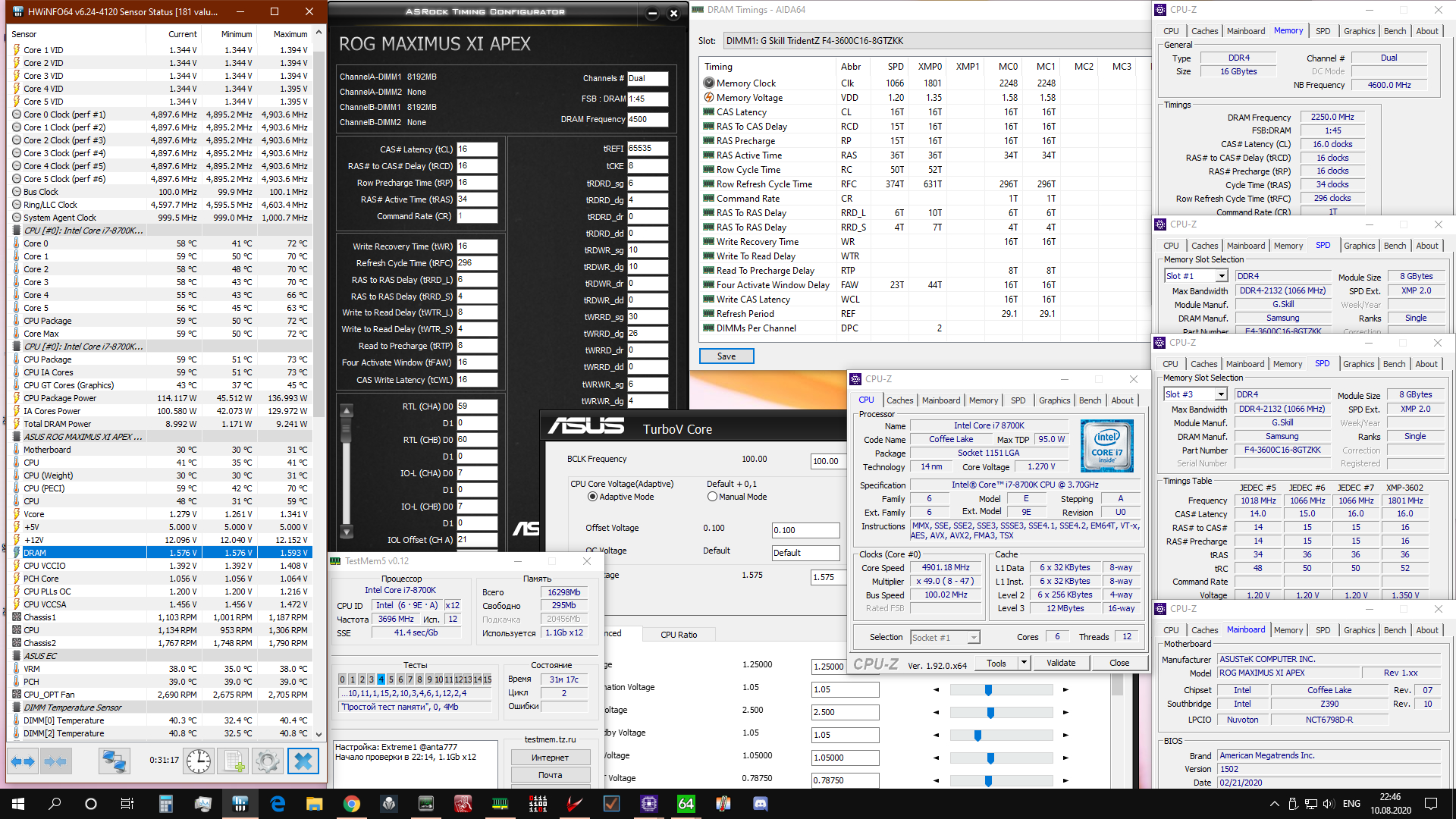Screen dimensions: 1456x819
Task: Click the HWiNFO save log file icon
Action: 234,761
